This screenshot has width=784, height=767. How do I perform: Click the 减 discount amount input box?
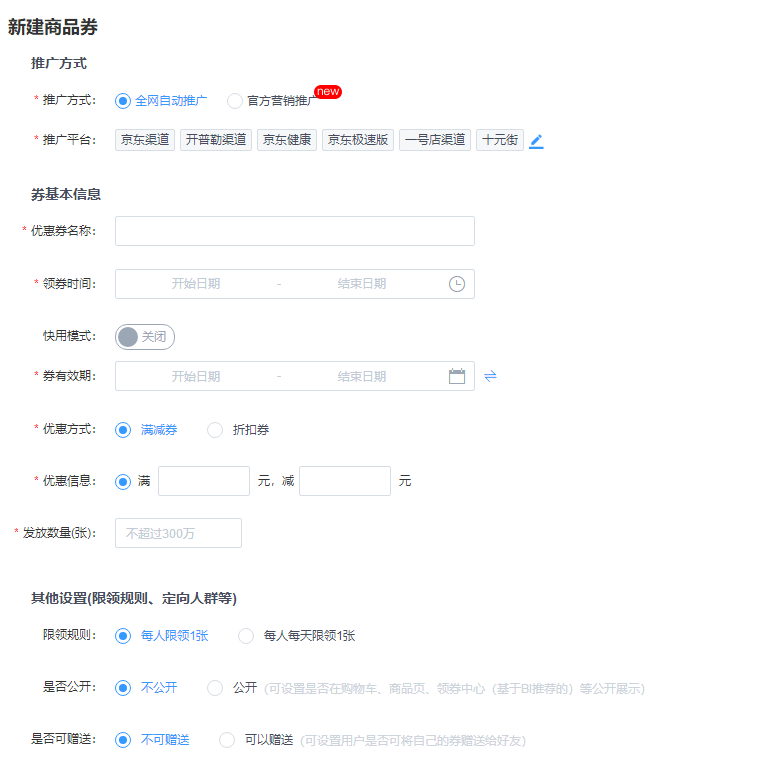click(344, 481)
